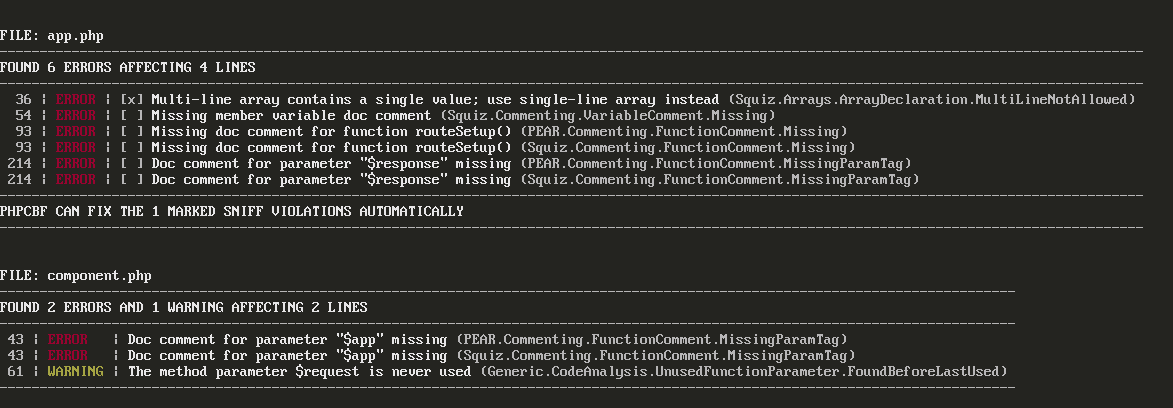Click the empty checkbox on line 54
Image resolution: width=1173 pixels, height=408 pixels.
coord(131,116)
